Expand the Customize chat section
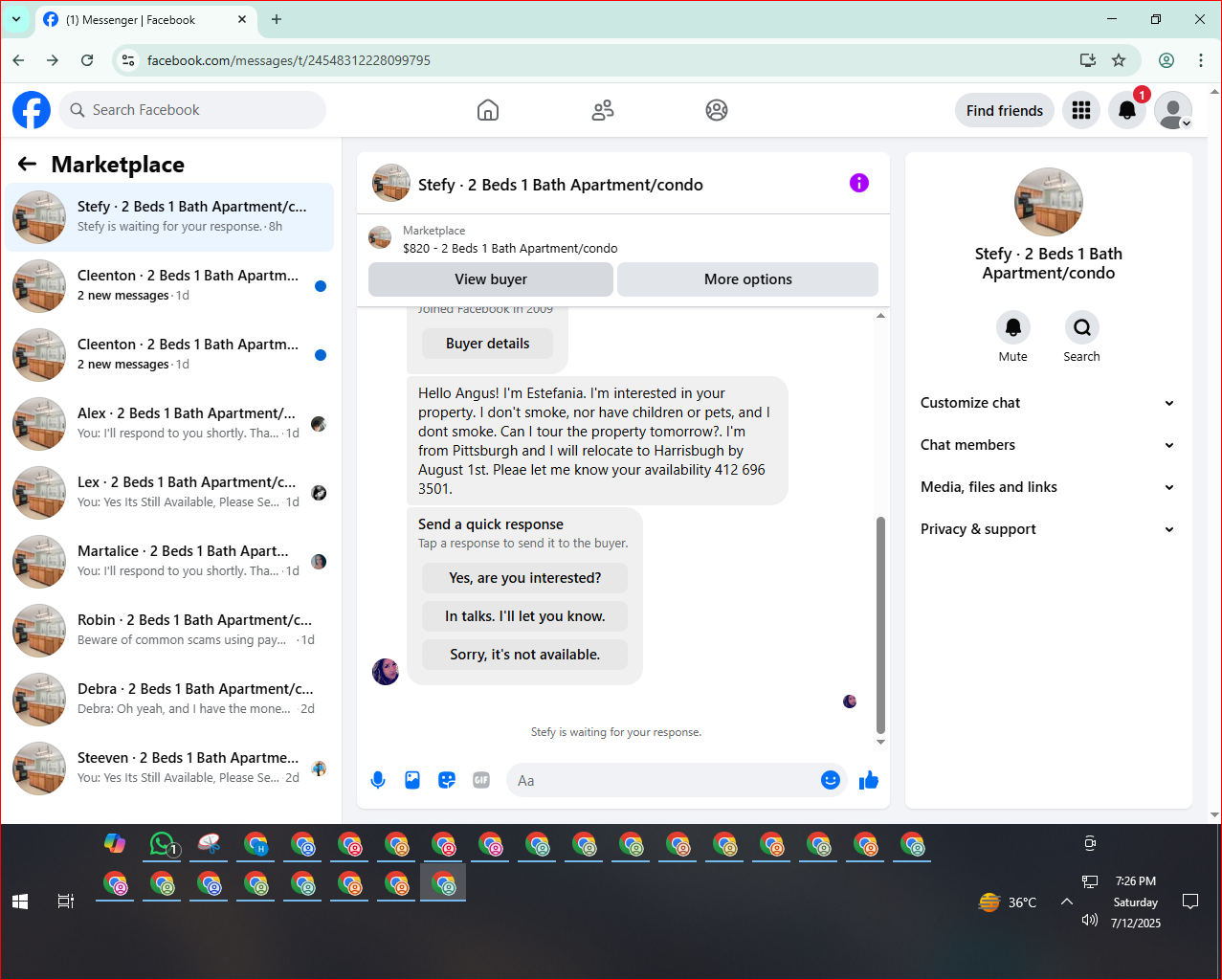Viewport: 1222px width, 980px height. coord(1048,403)
